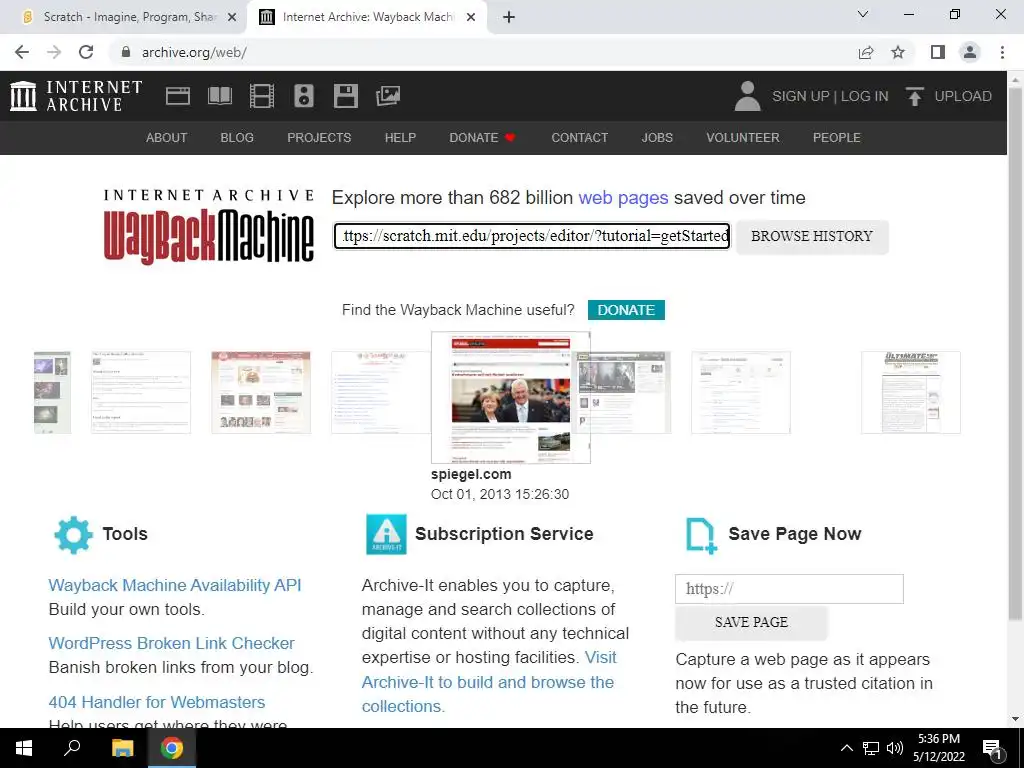Screen dimensions: 1024x768
Task: Click the upload arrow icon
Action: [x=914, y=96]
